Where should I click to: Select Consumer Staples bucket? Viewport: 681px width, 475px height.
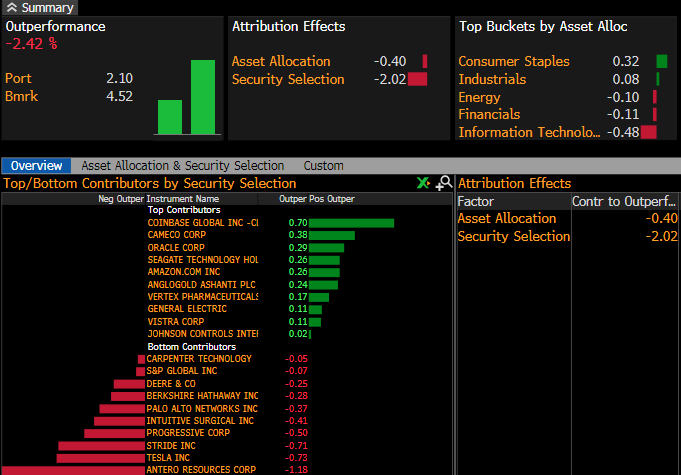(x=513, y=61)
